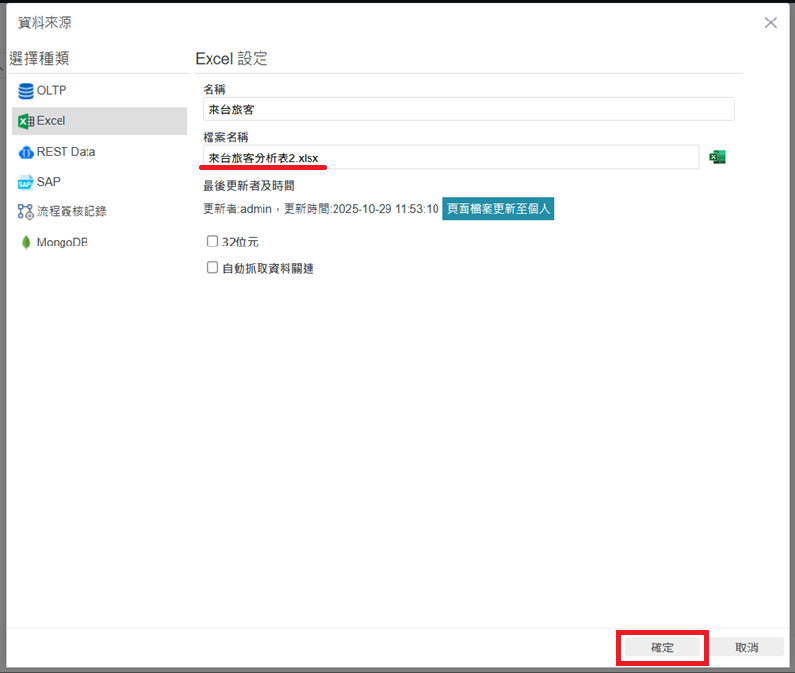Choose the MongoDB text label
This screenshot has height=673, width=795.
click(62, 243)
